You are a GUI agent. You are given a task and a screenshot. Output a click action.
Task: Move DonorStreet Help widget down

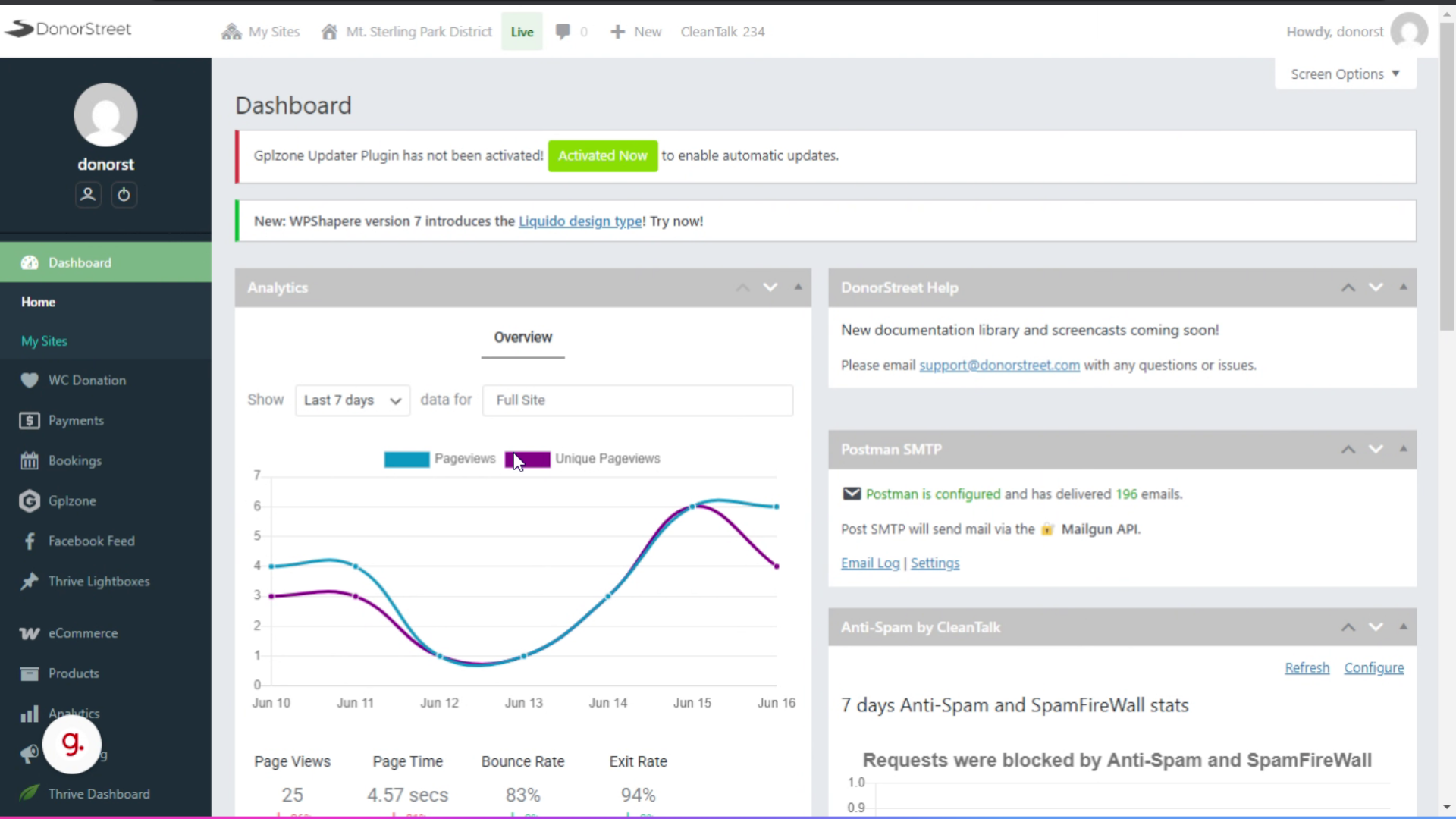point(1376,287)
